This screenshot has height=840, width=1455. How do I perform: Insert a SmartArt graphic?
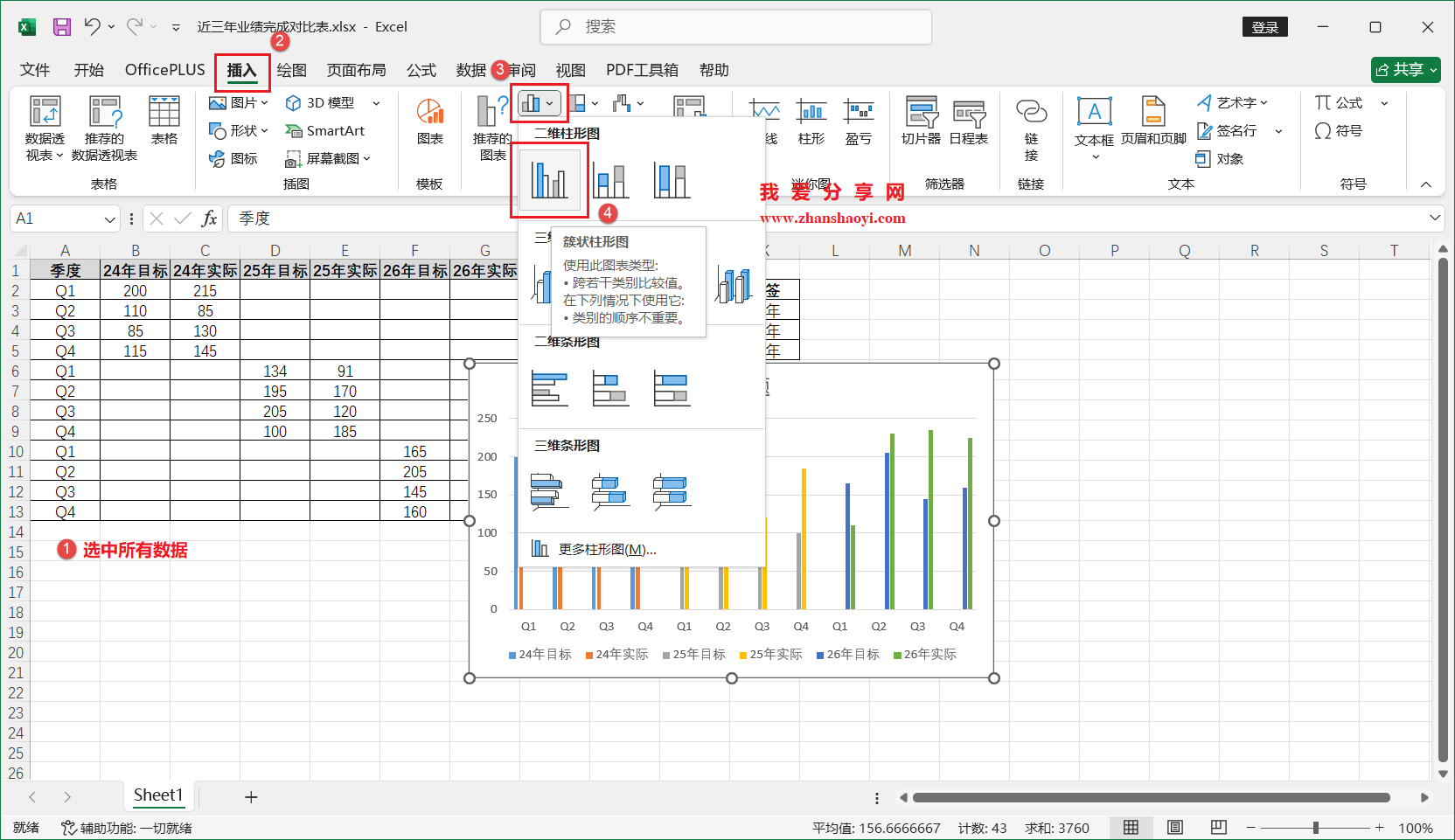click(x=325, y=130)
